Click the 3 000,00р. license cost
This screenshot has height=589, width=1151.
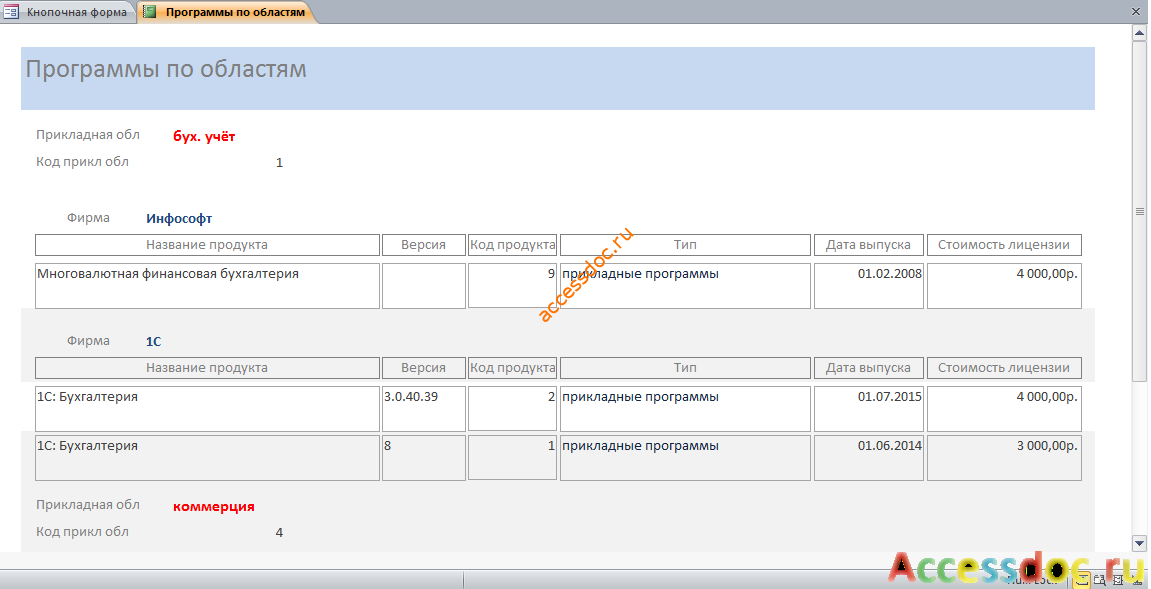tap(1004, 458)
